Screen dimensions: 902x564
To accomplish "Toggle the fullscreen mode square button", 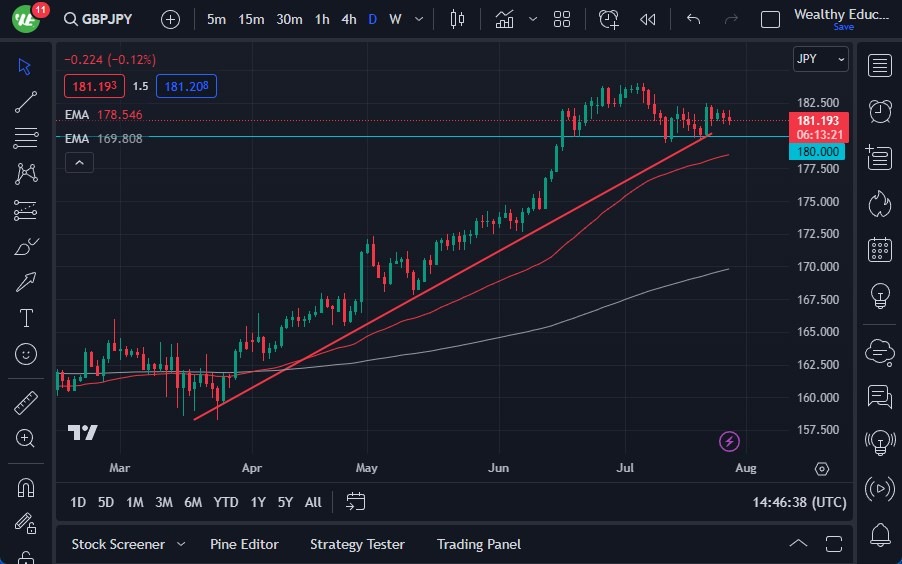I will pyautogui.click(x=770, y=19).
